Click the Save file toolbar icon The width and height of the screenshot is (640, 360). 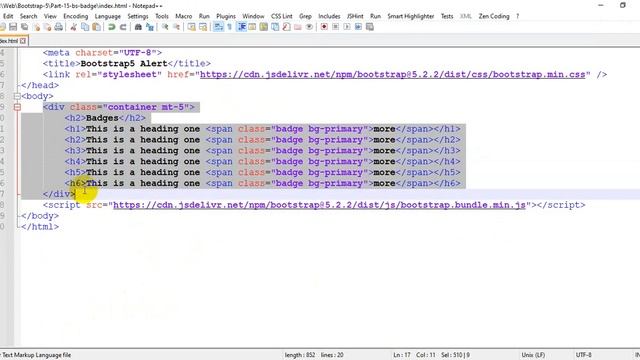pyautogui.click(x=13, y=27)
